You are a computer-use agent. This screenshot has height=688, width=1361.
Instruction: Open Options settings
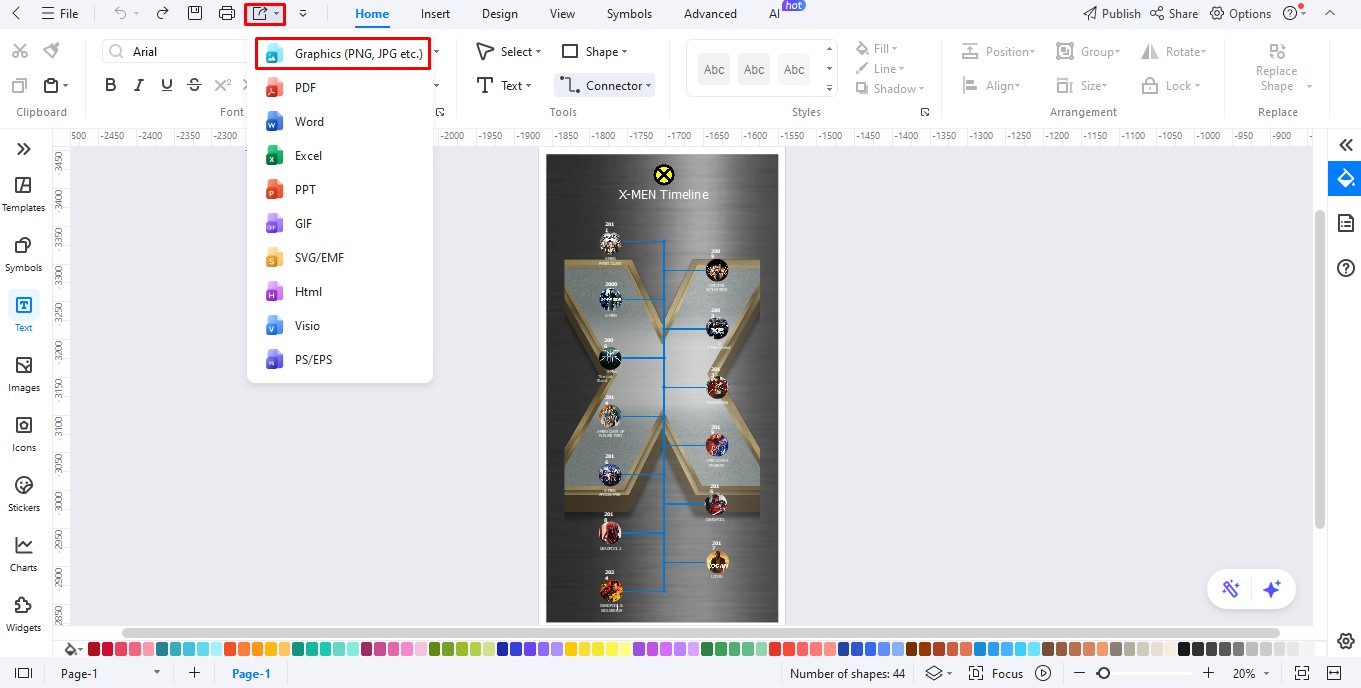point(1240,14)
